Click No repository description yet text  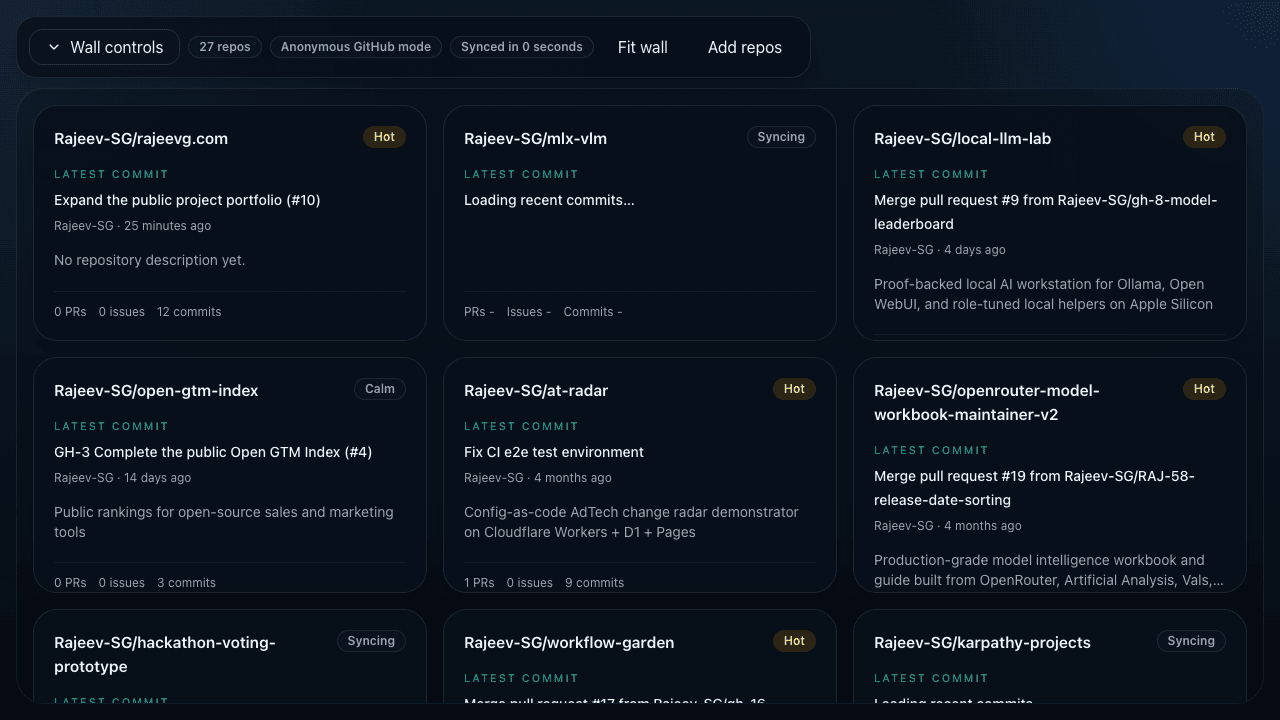click(149, 260)
